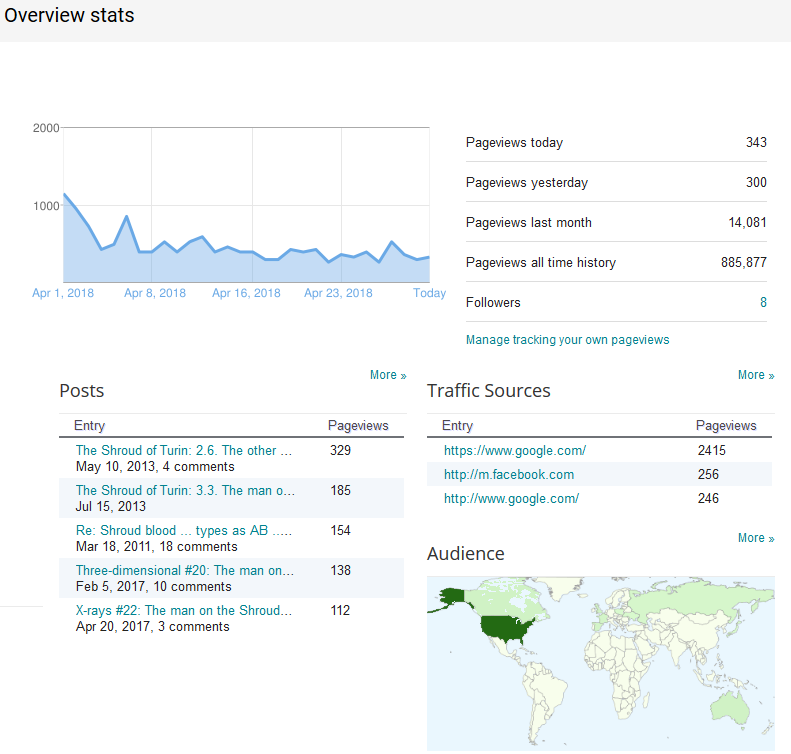Click the 1000 y-axis label
Image resolution: width=791 pixels, height=754 pixels.
46,206
